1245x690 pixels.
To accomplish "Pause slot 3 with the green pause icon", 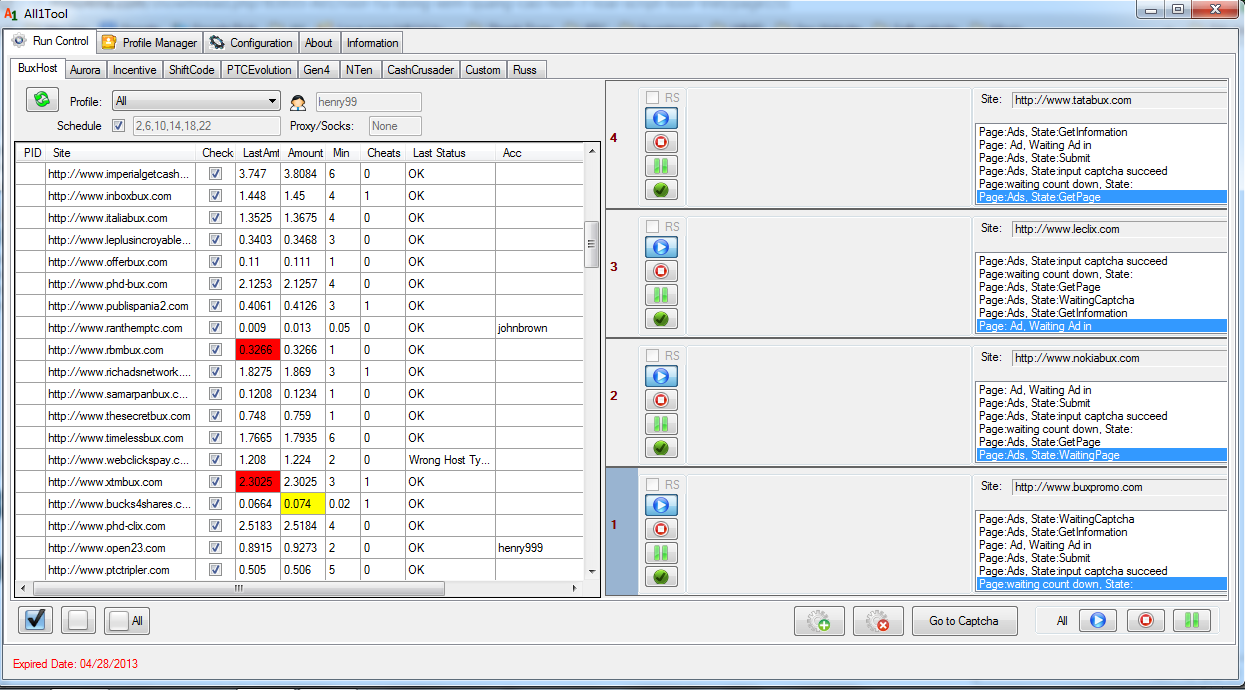I will [x=660, y=295].
